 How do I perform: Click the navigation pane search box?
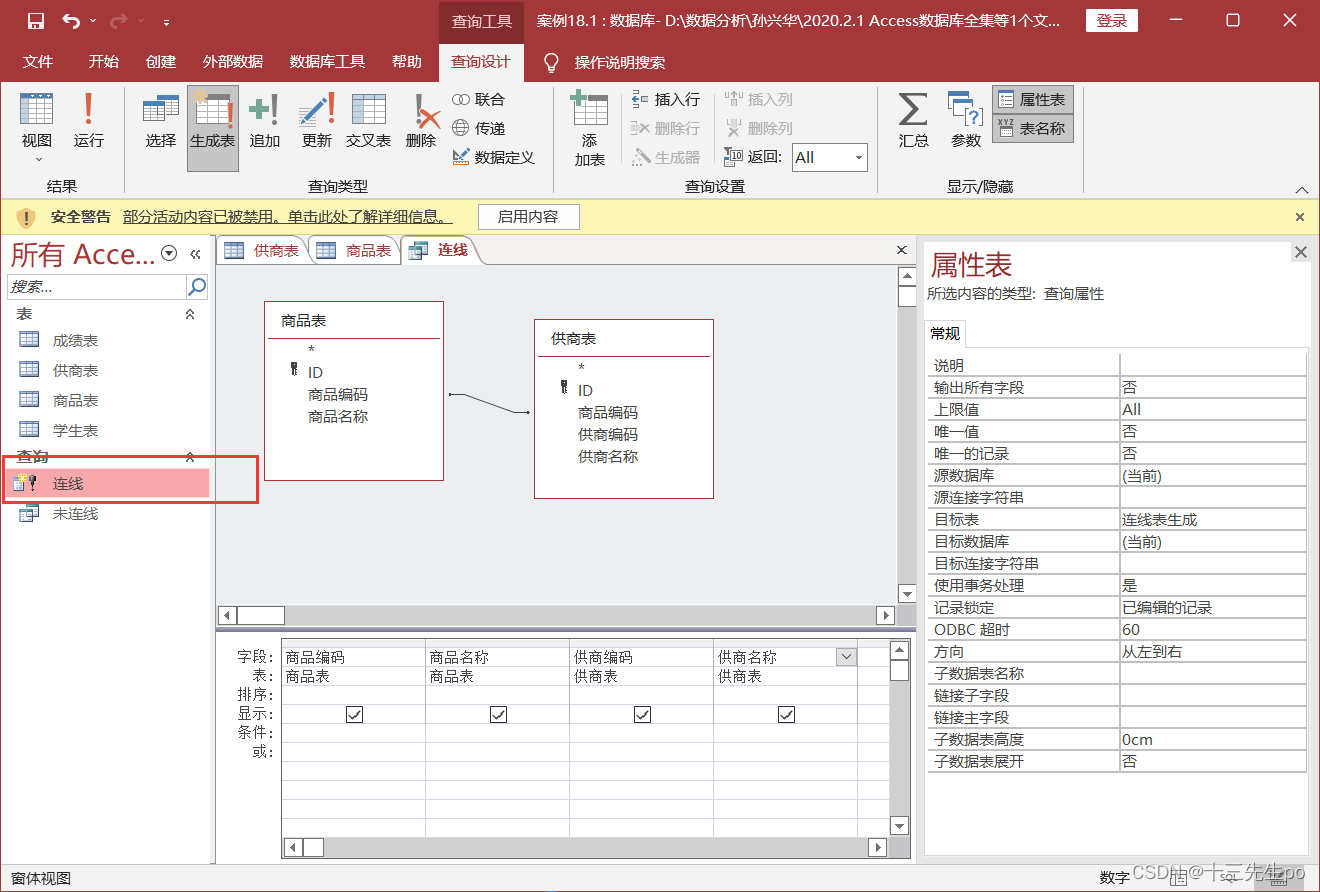(98, 287)
